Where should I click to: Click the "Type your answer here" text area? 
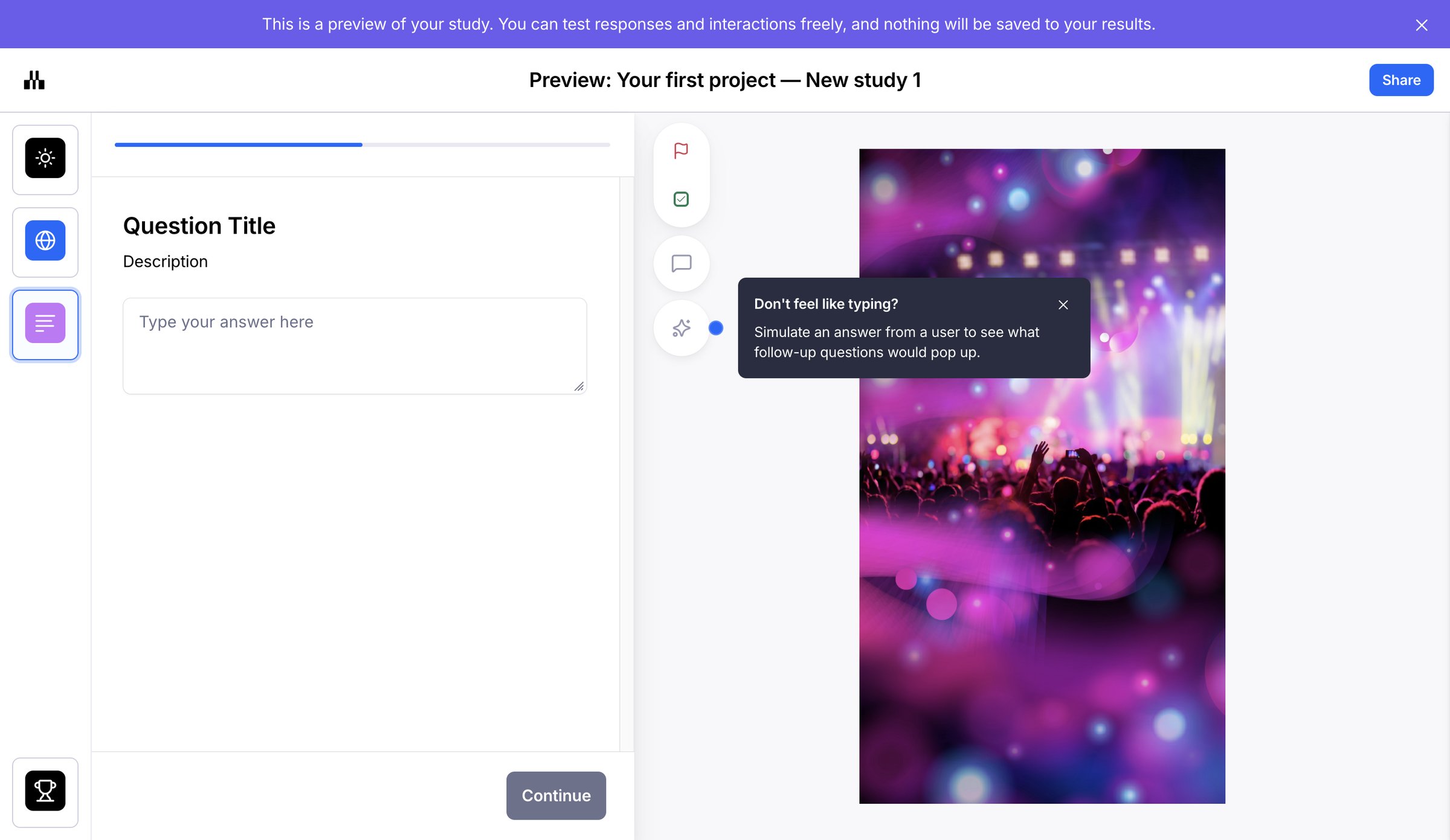355,346
